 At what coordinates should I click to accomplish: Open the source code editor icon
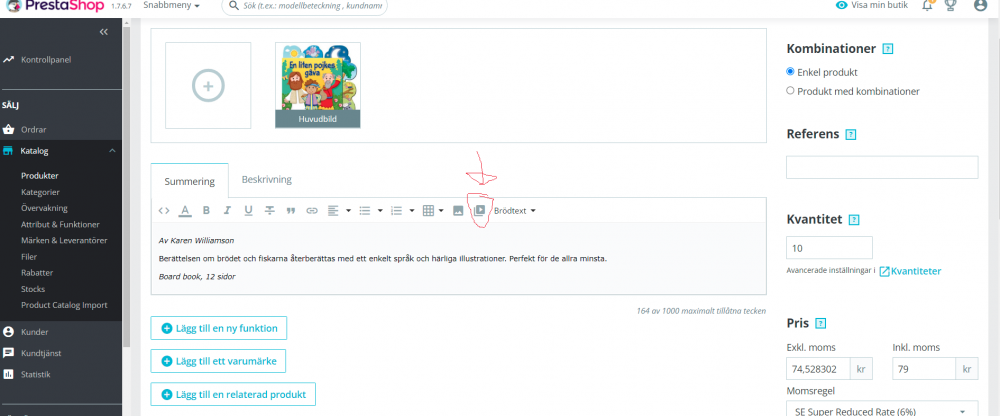tap(164, 211)
